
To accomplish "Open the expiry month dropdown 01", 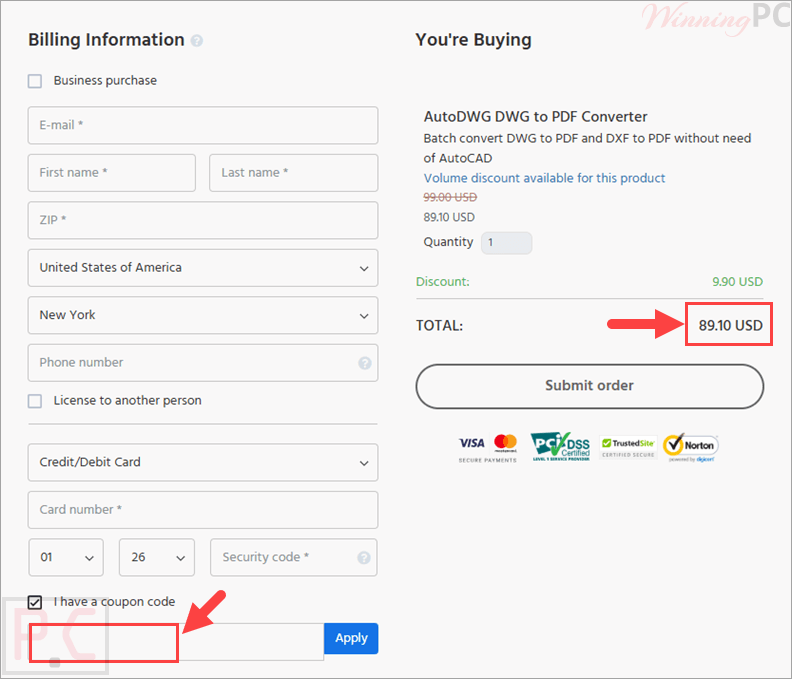I will tap(66, 557).
